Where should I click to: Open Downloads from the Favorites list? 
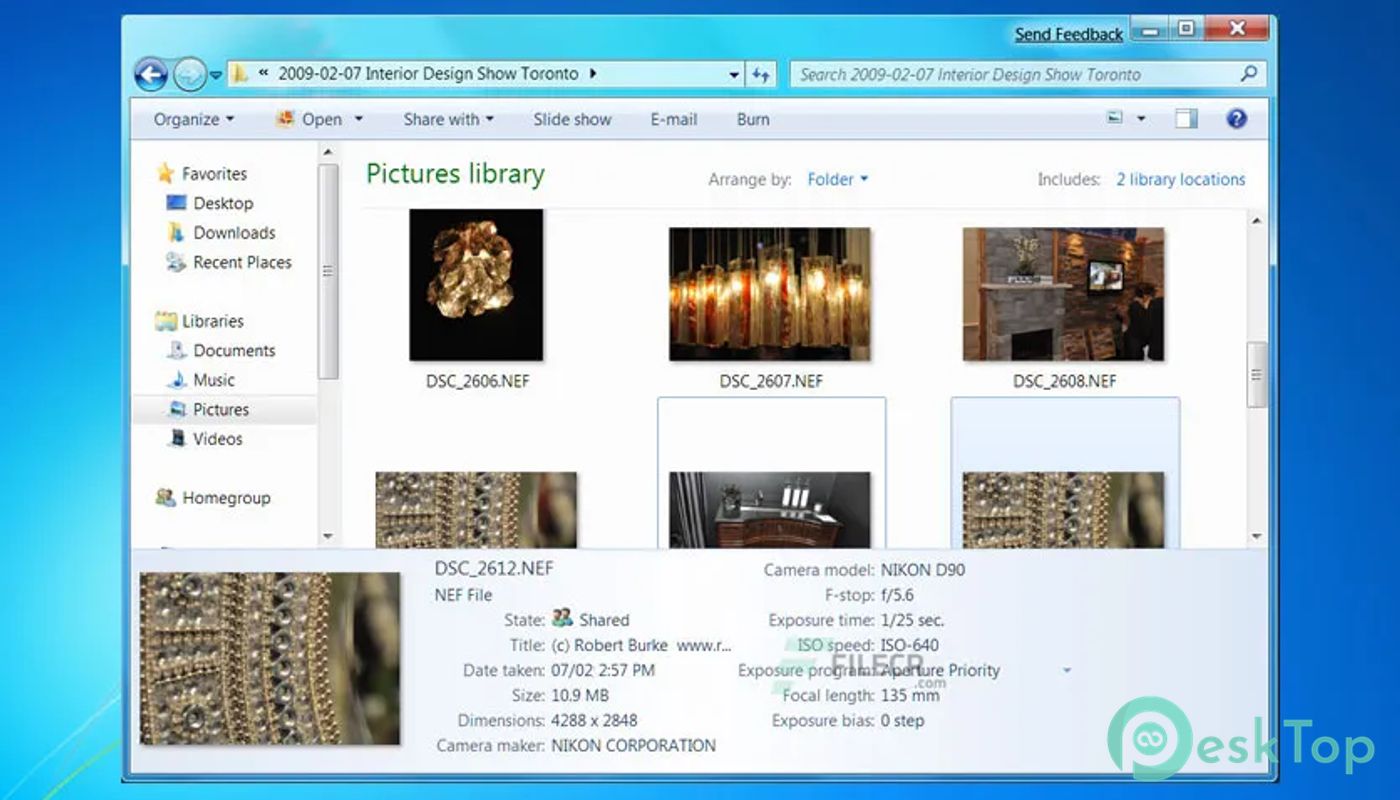coord(233,233)
